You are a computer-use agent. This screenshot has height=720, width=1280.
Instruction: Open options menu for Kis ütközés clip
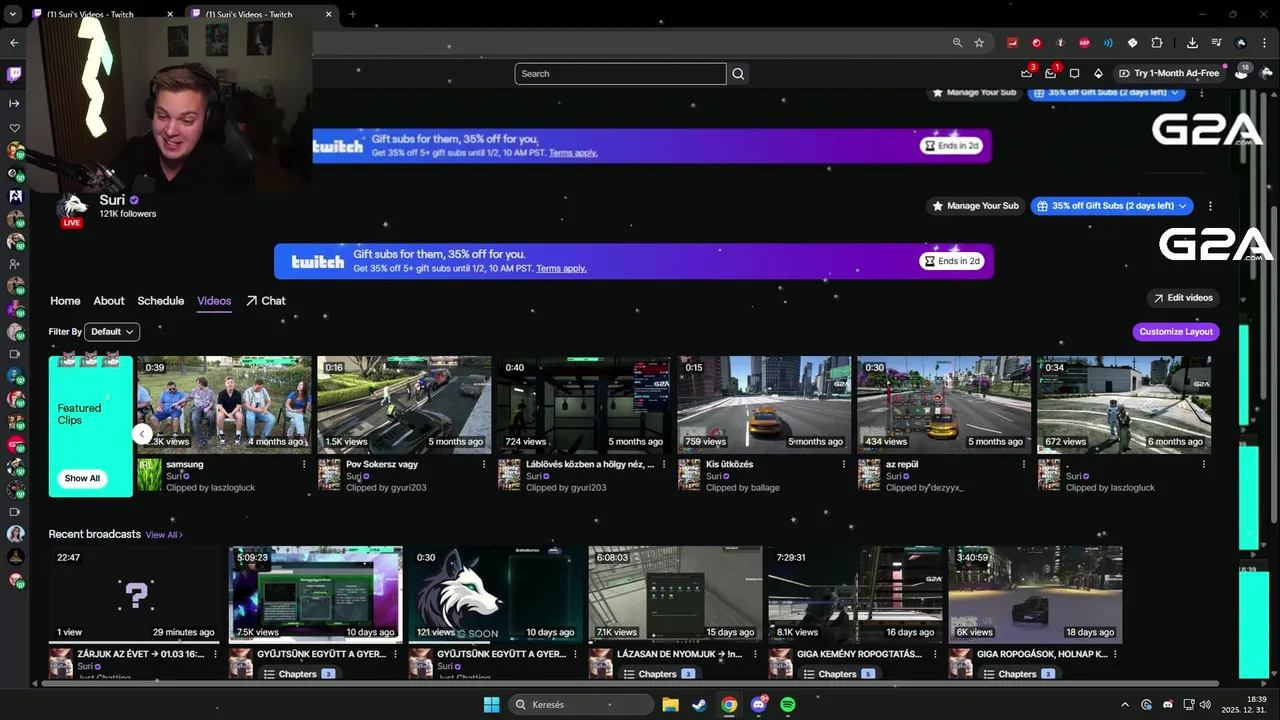pyautogui.click(x=844, y=464)
